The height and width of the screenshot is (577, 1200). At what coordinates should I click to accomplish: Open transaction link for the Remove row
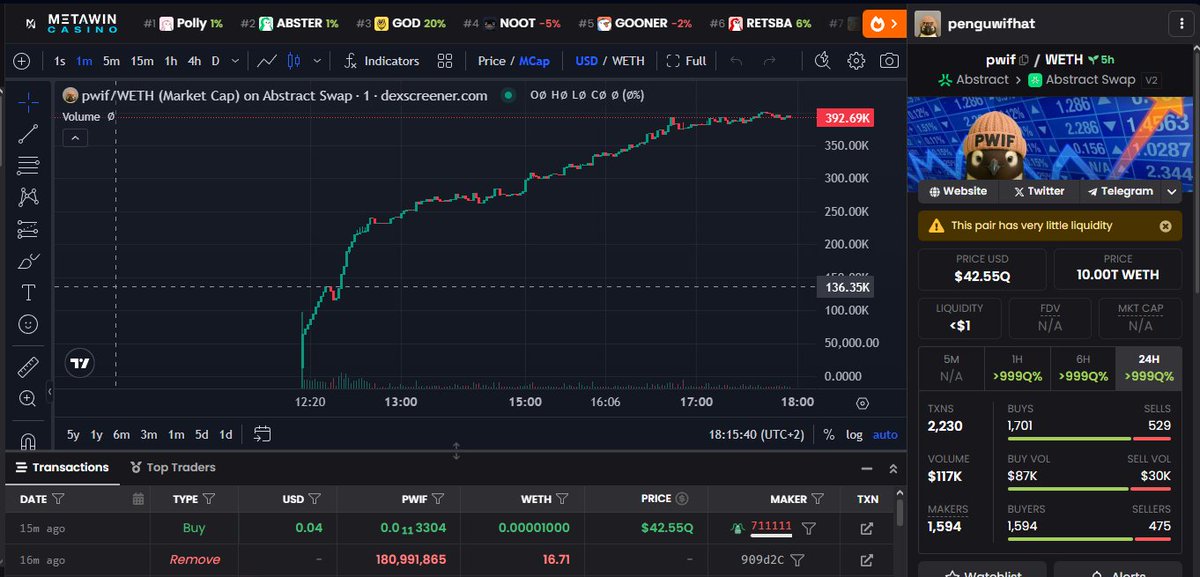click(867, 560)
